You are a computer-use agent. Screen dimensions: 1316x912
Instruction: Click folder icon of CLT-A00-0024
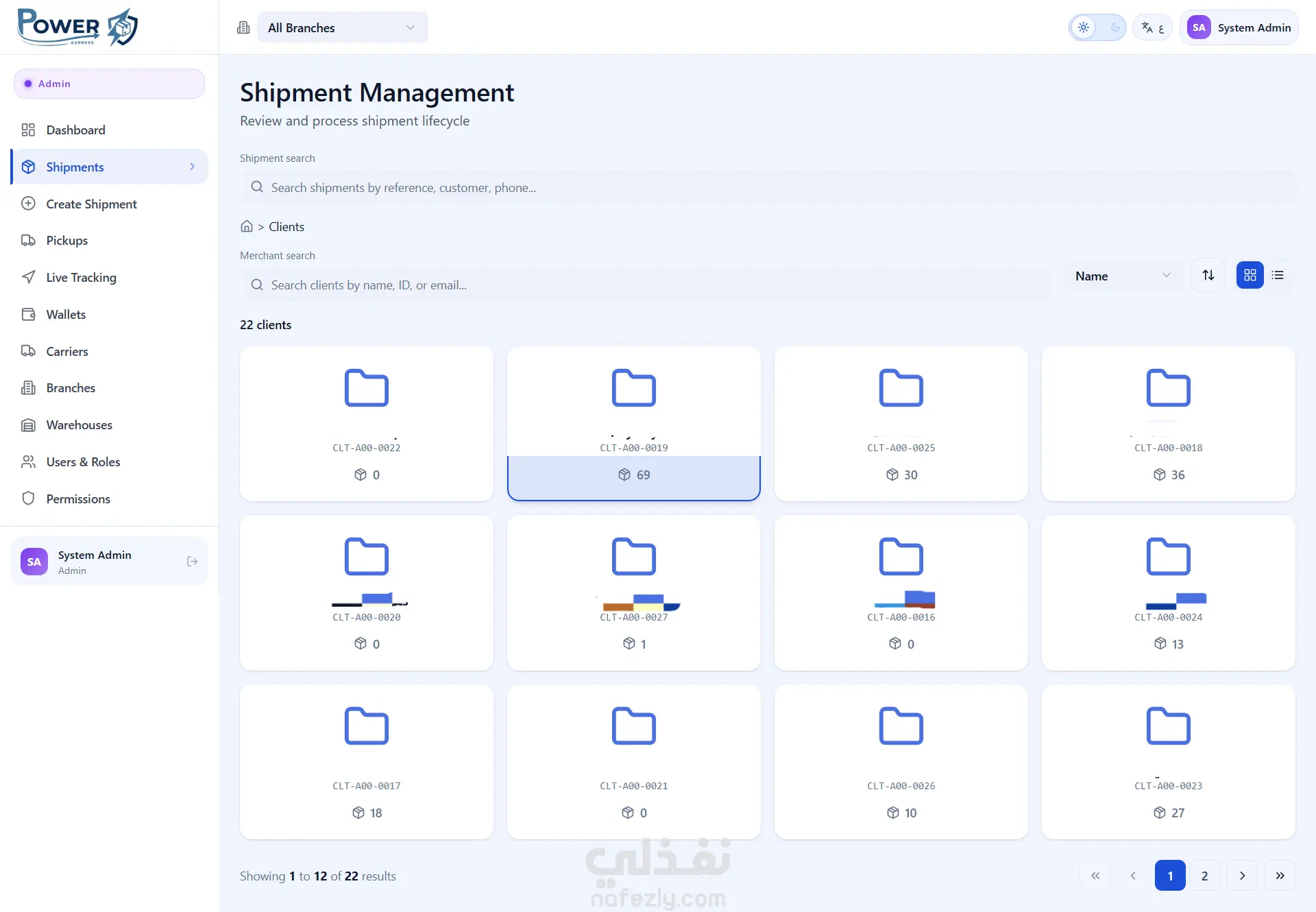[1169, 557]
